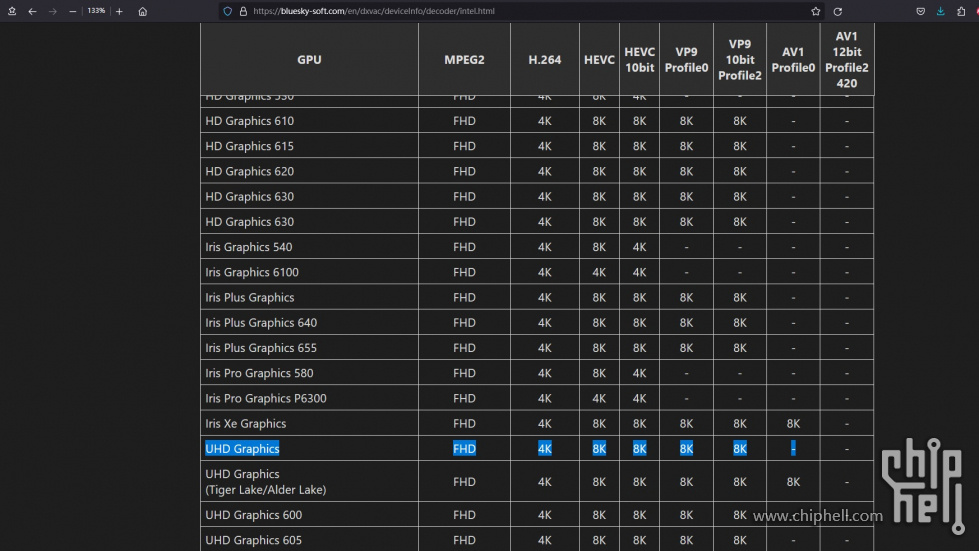
Task: Click the highlighted UHD Graphics cell
Action: 309,449
